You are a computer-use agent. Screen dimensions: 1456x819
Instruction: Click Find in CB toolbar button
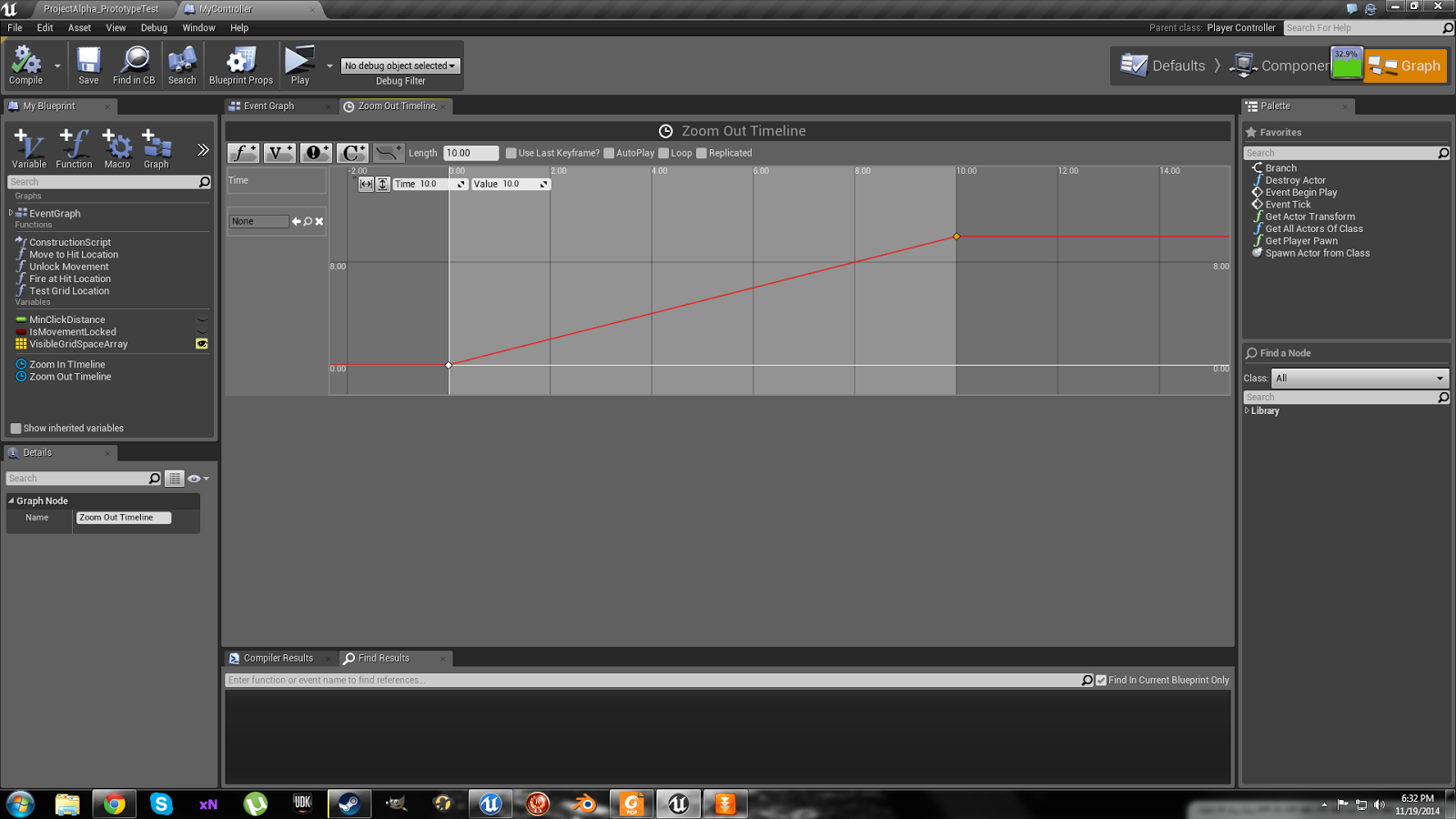coord(134,66)
